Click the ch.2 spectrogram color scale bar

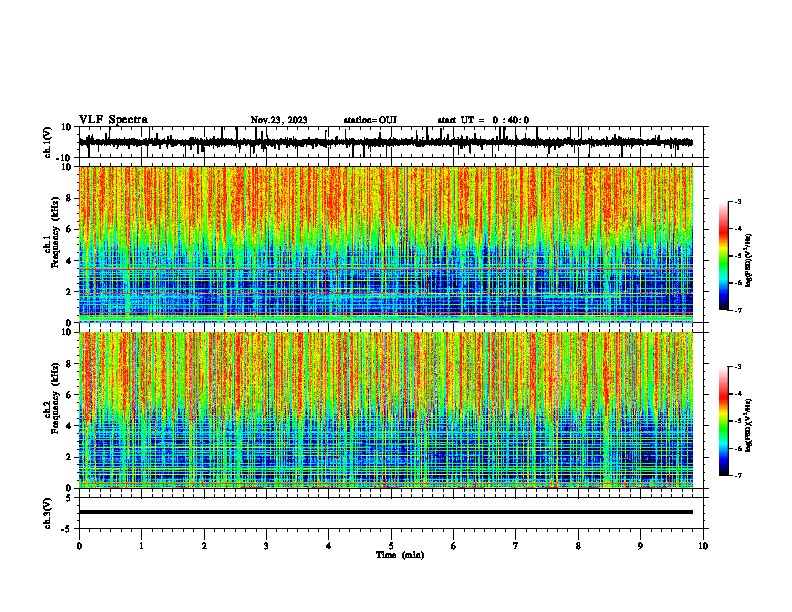pos(723,421)
